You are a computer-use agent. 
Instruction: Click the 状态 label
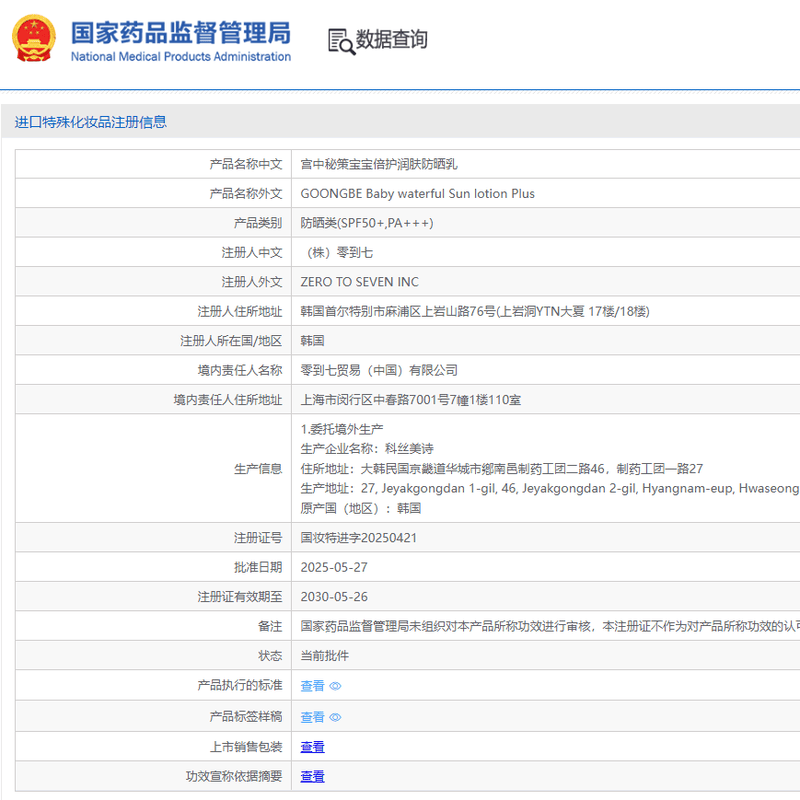pos(270,656)
